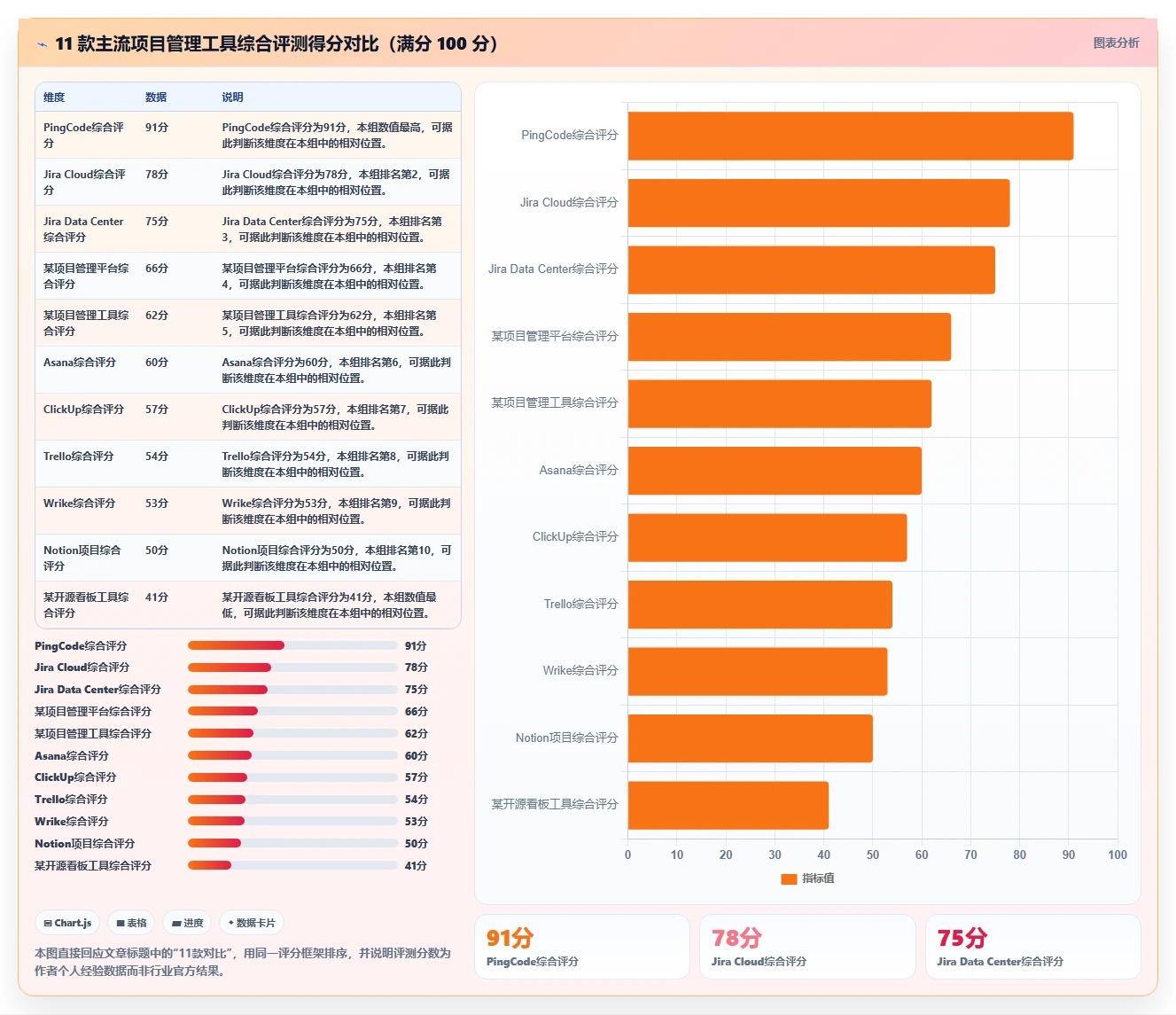This screenshot has width=1176, height=1015.
Task: Click the main title 11 款主流项目管理工具综合评测得分对比
Action: coord(276,43)
